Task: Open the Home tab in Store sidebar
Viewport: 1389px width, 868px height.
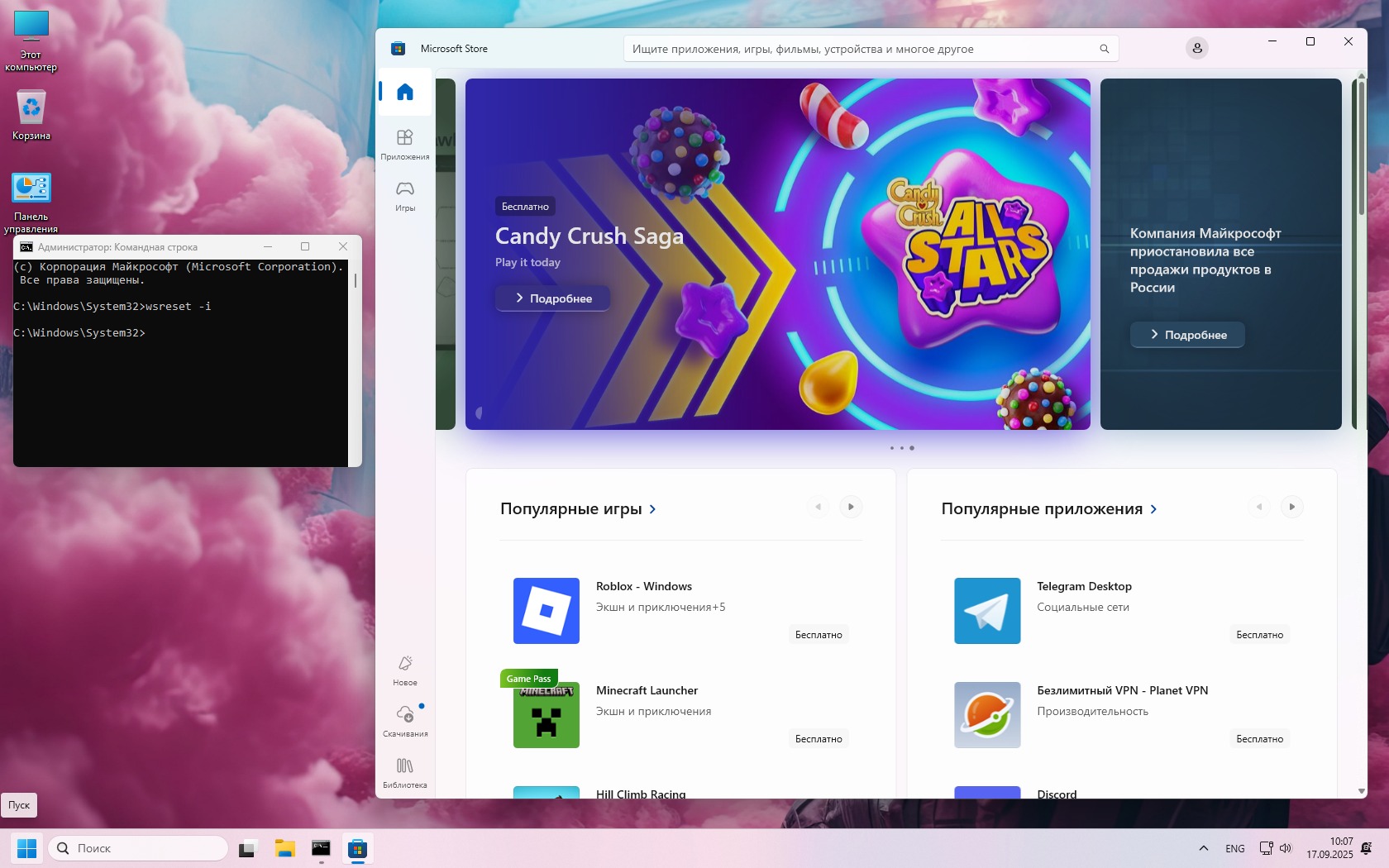Action: (x=404, y=92)
